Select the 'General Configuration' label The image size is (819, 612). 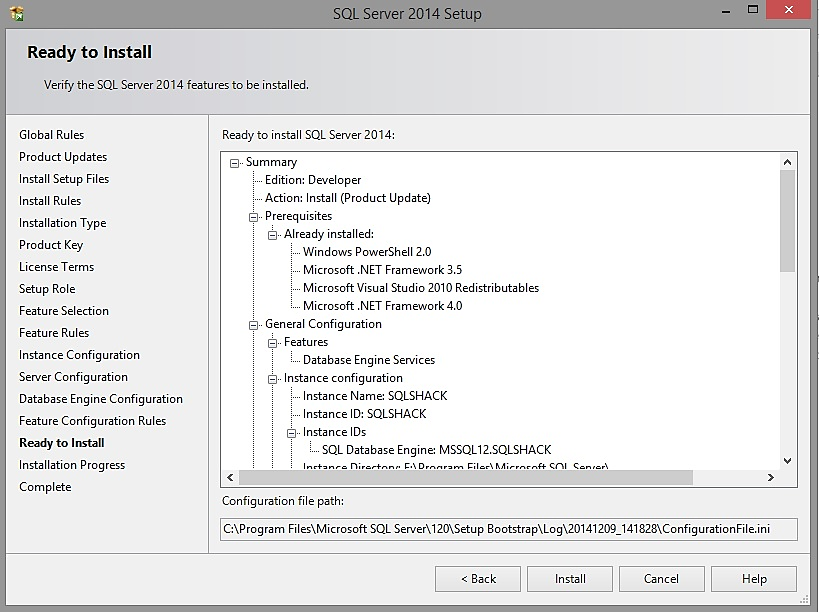click(x=323, y=324)
